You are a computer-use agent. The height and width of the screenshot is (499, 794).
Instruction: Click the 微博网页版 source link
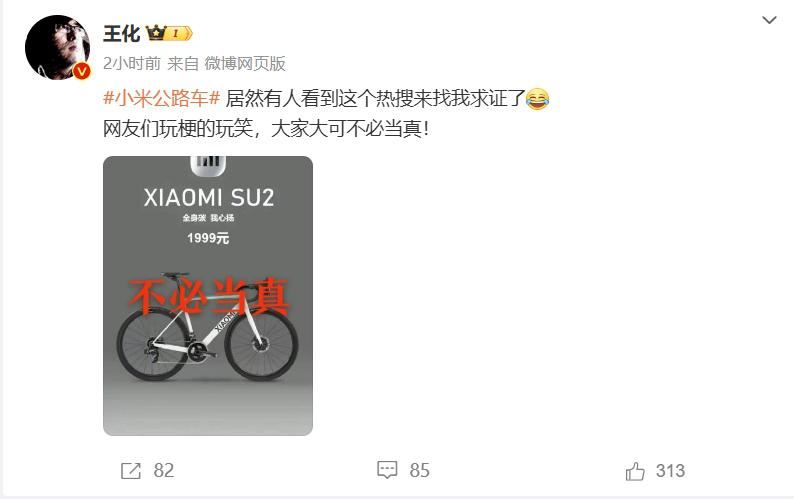tap(245, 63)
